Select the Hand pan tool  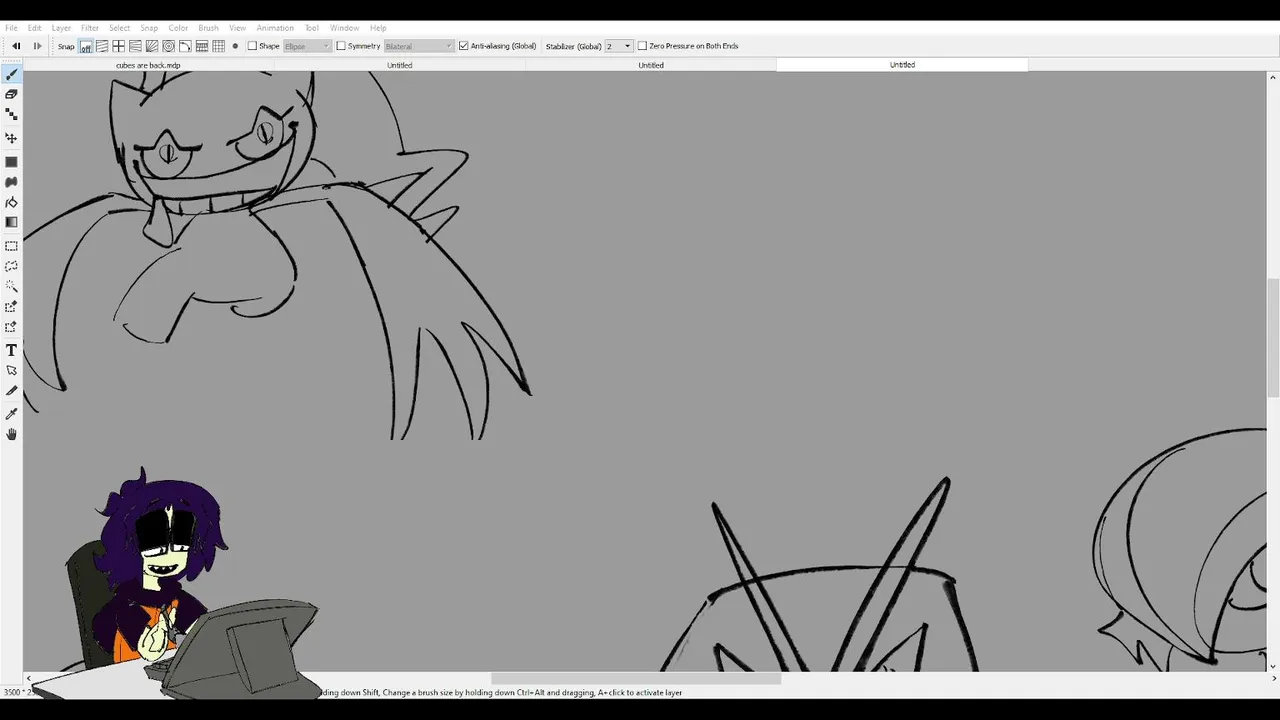(11, 434)
